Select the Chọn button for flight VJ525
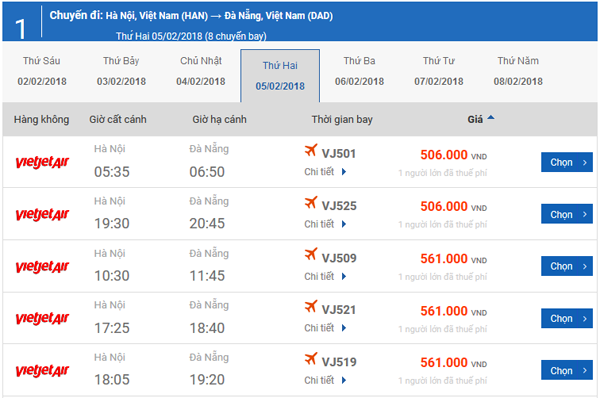The height and width of the screenshot is (398, 600). coord(567,214)
